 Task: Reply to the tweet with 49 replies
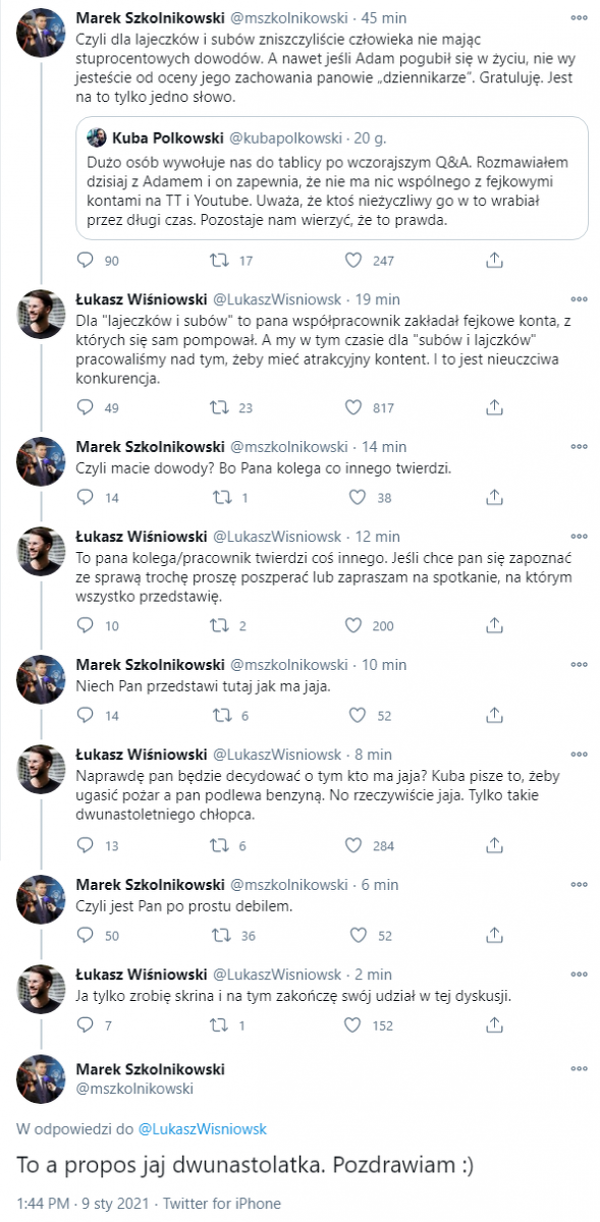tap(84, 407)
